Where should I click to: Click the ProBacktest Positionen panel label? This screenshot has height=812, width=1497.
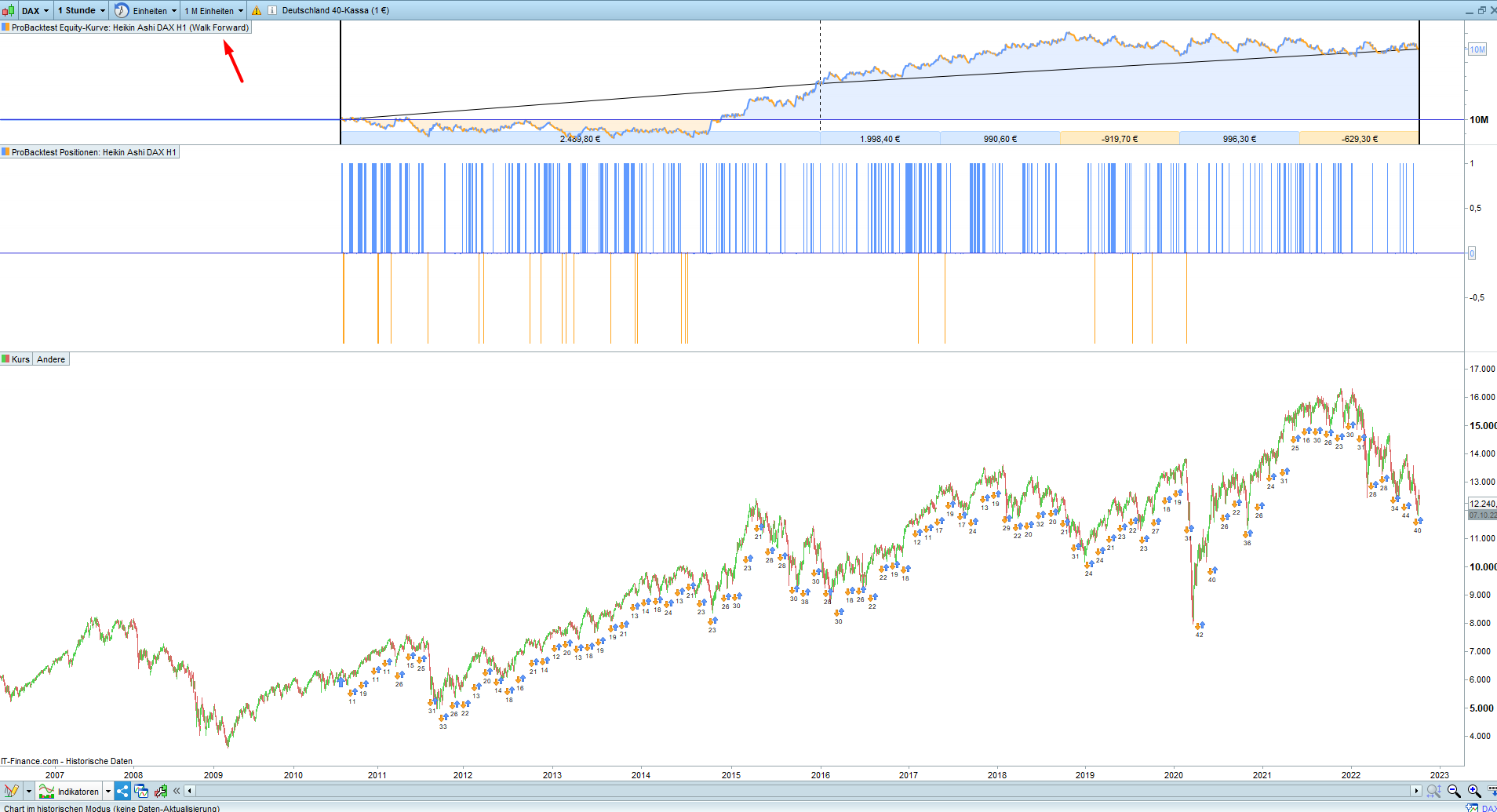89,152
